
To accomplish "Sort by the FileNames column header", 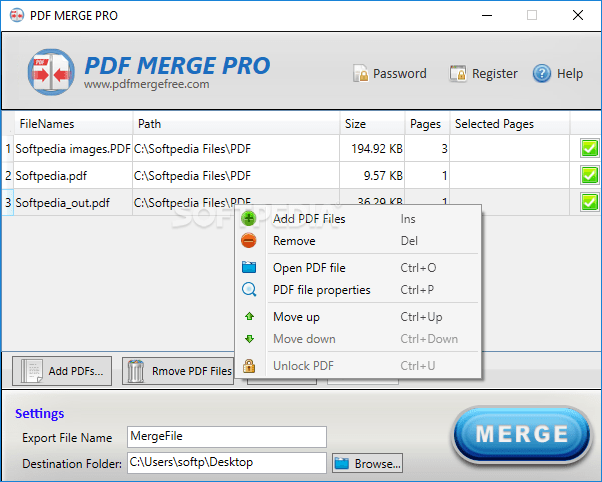I will 73,124.
